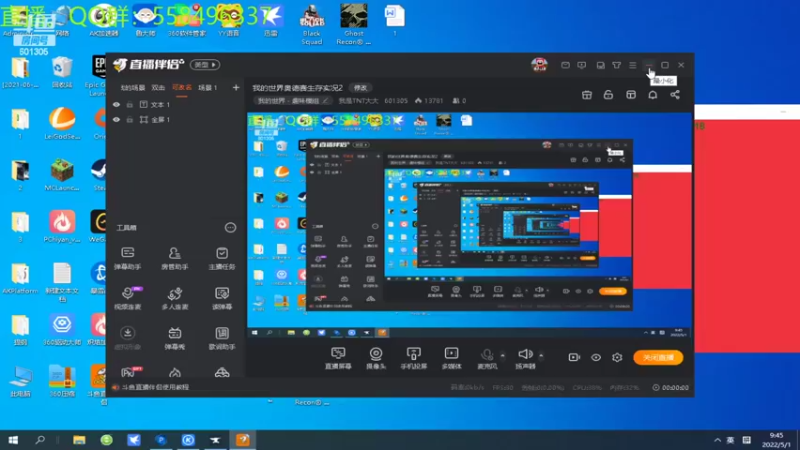Click the gift box icon in header
This screenshot has height=450, width=800.
pos(587,95)
